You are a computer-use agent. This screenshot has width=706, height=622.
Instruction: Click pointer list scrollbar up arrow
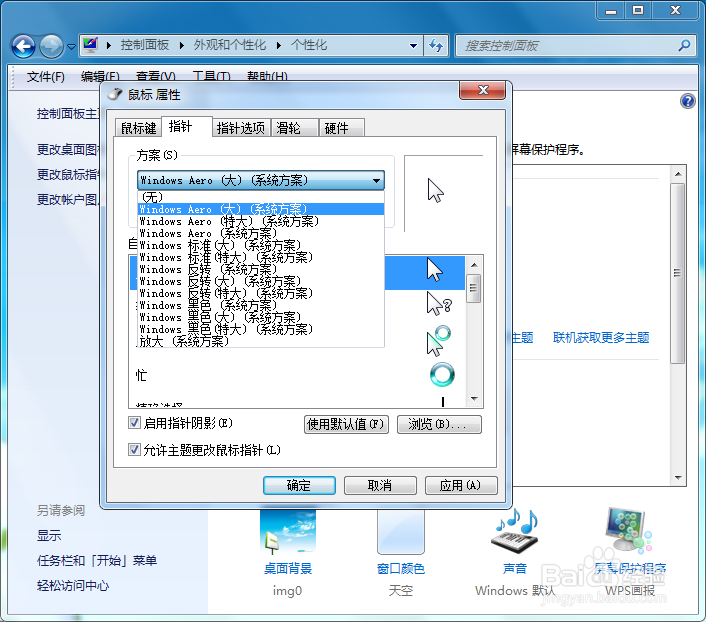(x=474, y=265)
